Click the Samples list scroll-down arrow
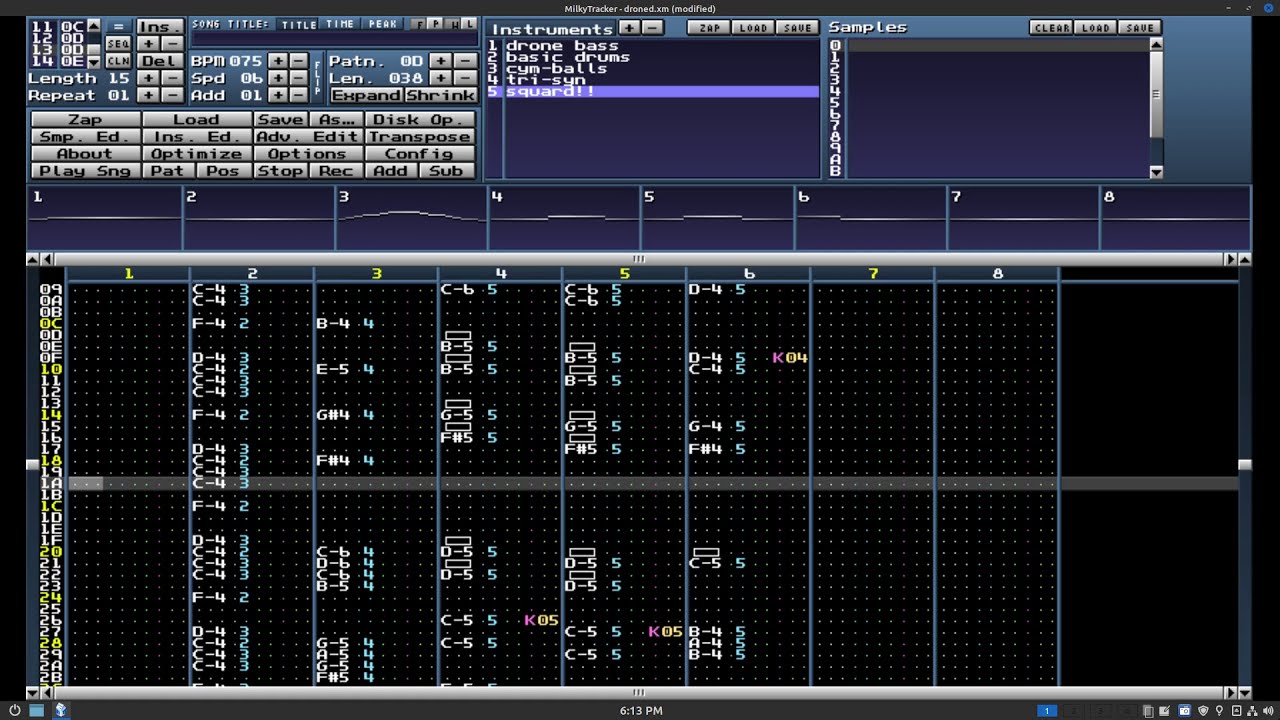 (x=1157, y=172)
